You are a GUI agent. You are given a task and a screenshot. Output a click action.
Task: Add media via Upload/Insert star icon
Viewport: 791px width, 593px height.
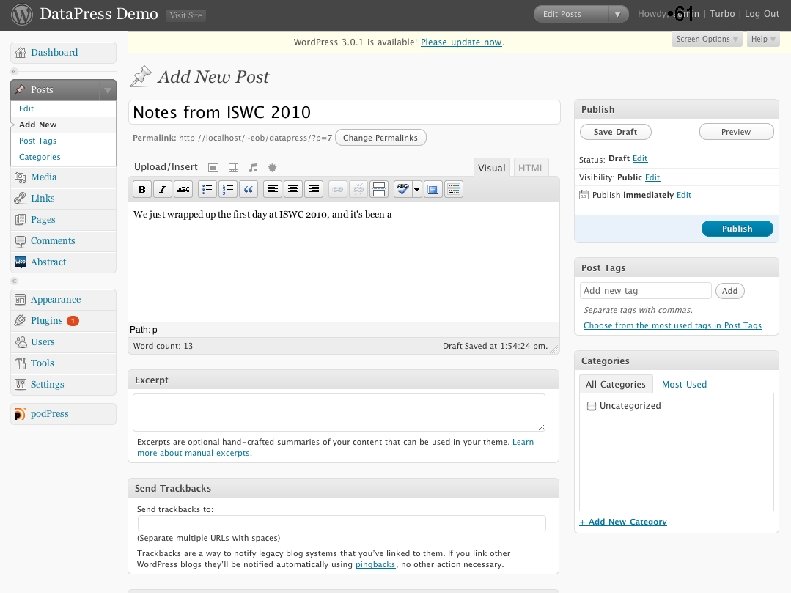tap(272, 167)
